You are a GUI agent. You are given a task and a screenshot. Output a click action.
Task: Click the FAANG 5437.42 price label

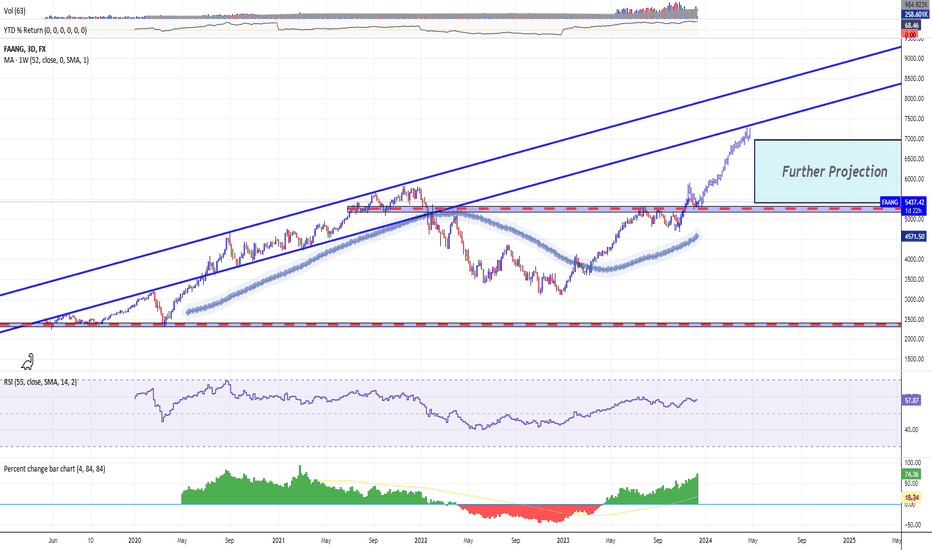click(909, 201)
